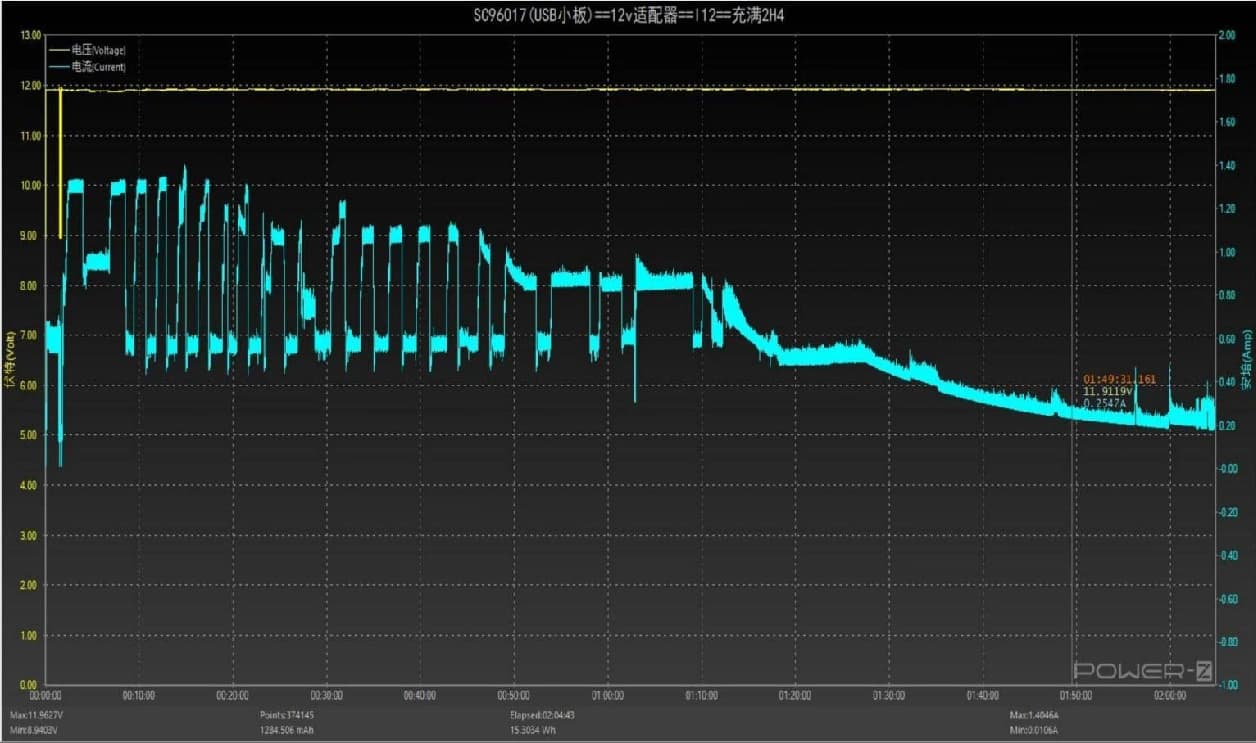Click the Max:11.9627V voltage statistic
Image resolution: width=1256 pixels, height=743 pixels.
click(x=34, y=716)
